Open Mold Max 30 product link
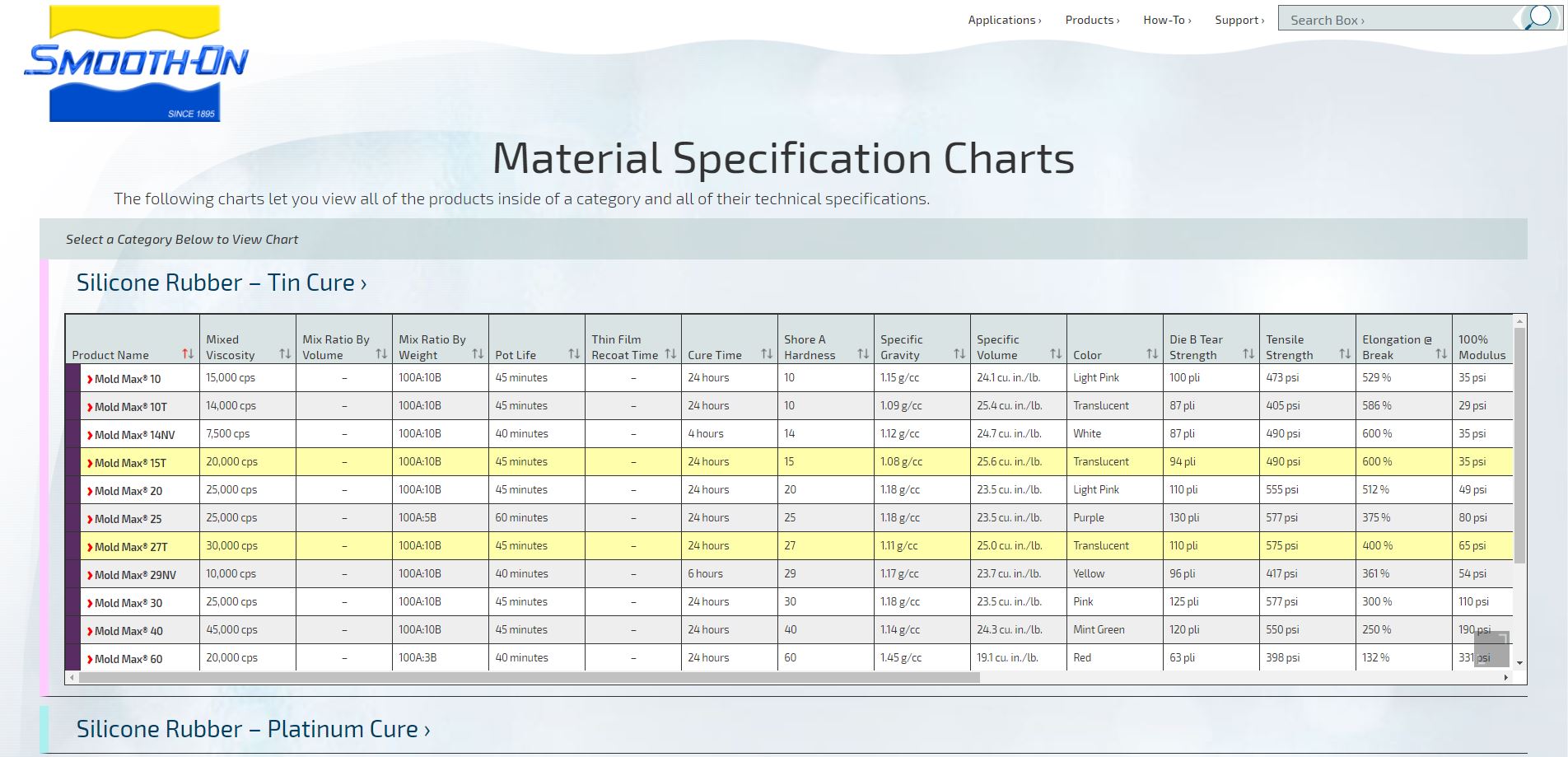 click(124, 603)
